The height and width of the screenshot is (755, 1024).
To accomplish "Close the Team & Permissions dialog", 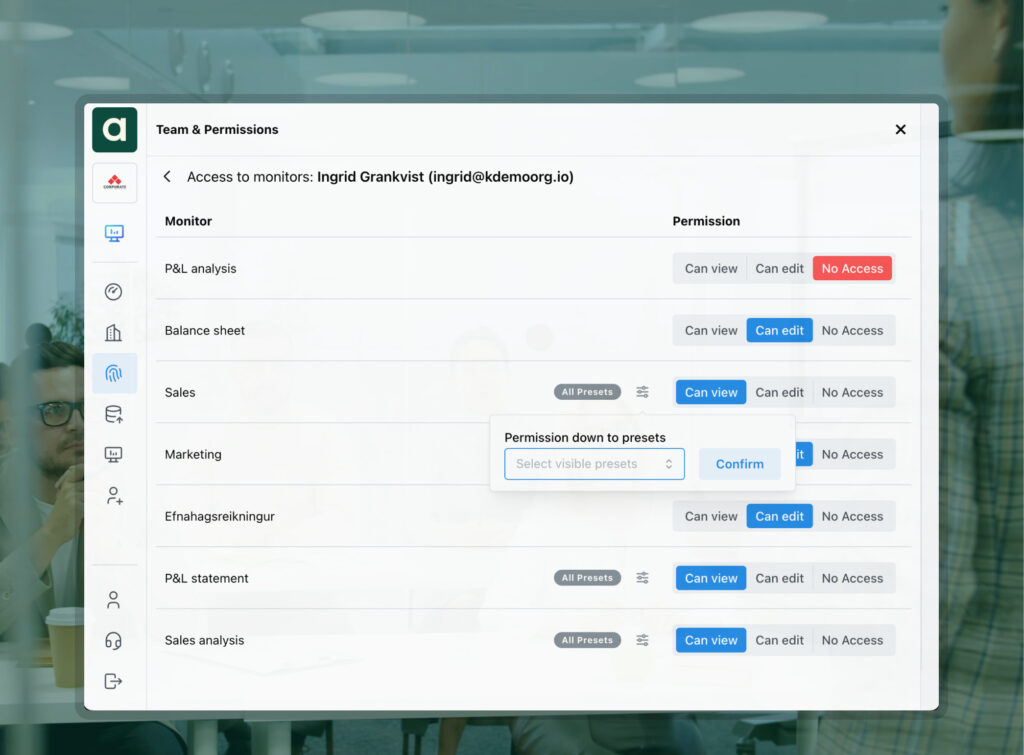I will pyautogui.click(x=900, y=130).
